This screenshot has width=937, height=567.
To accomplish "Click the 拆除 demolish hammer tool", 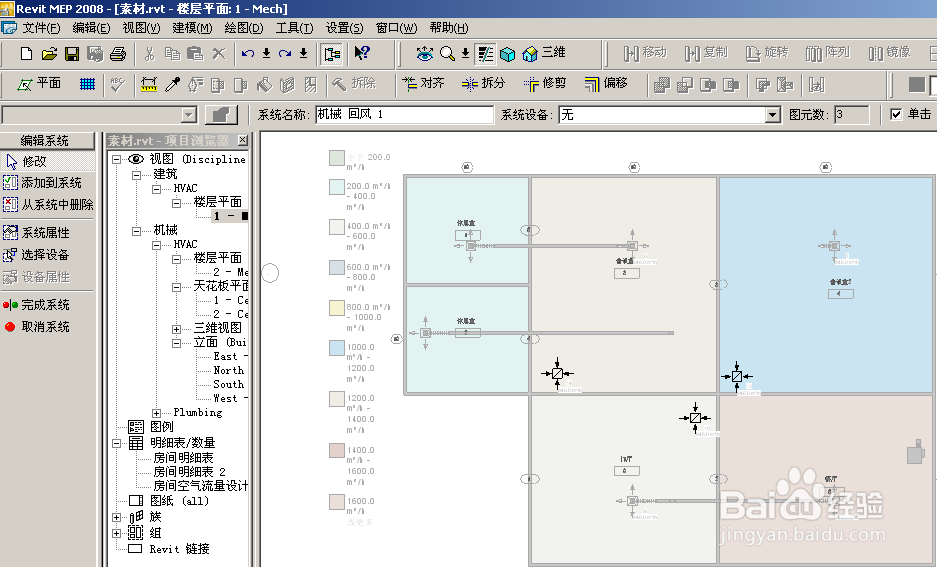I will tap(354, 84).
